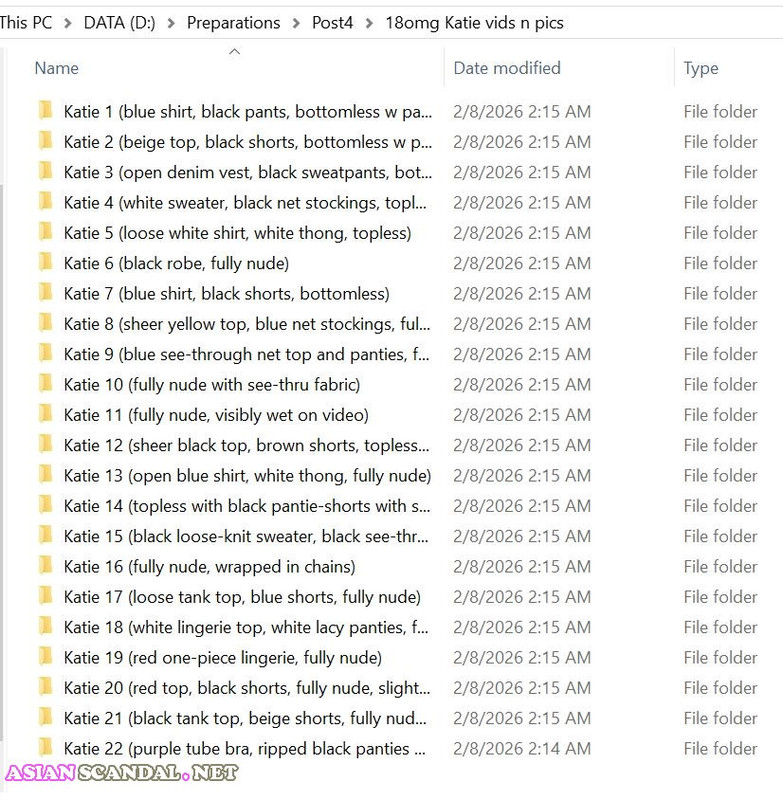Go to This PC in address bar
783x800 pixels.
[x=26, y=22]
